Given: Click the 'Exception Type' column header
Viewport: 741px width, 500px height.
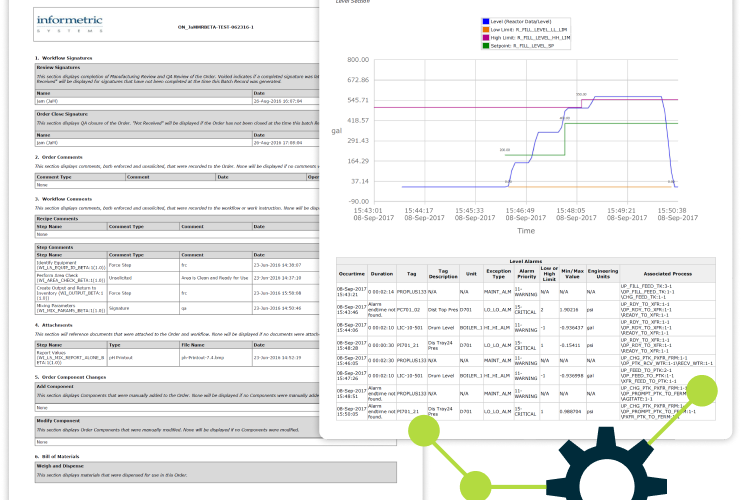Looking at the screenshot, I should [499, 274].
